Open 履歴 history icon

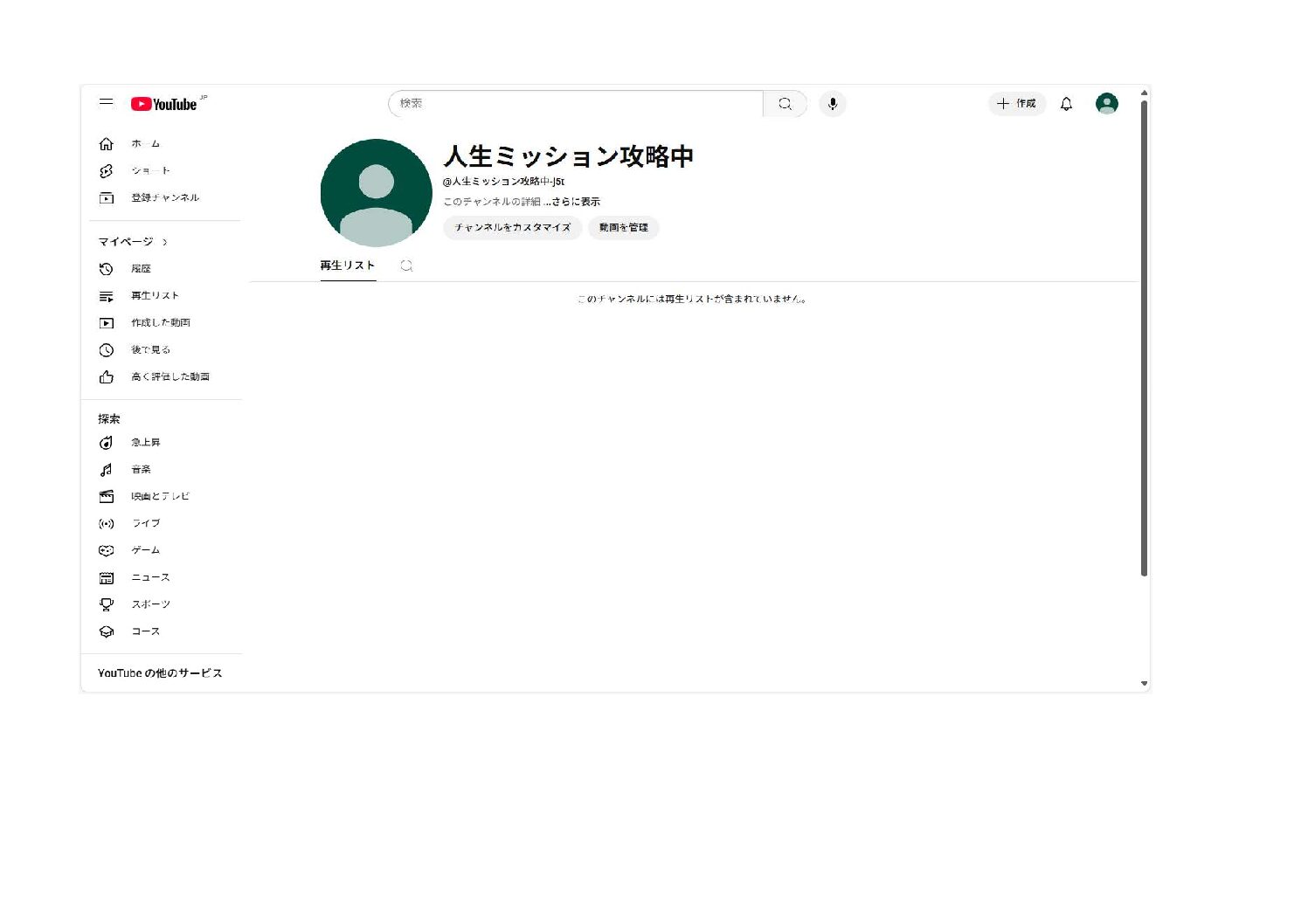point(107,269)
